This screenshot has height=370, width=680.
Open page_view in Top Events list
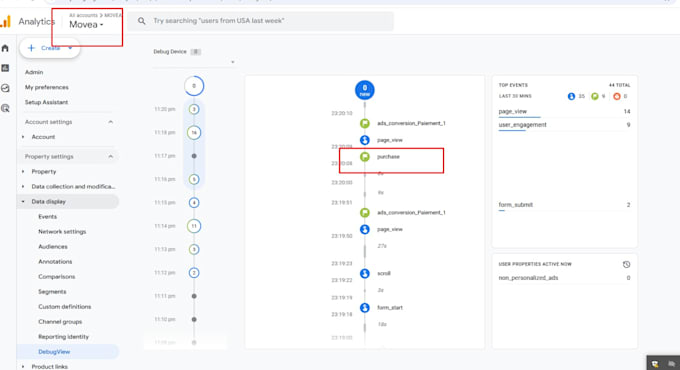click(513, 111)
